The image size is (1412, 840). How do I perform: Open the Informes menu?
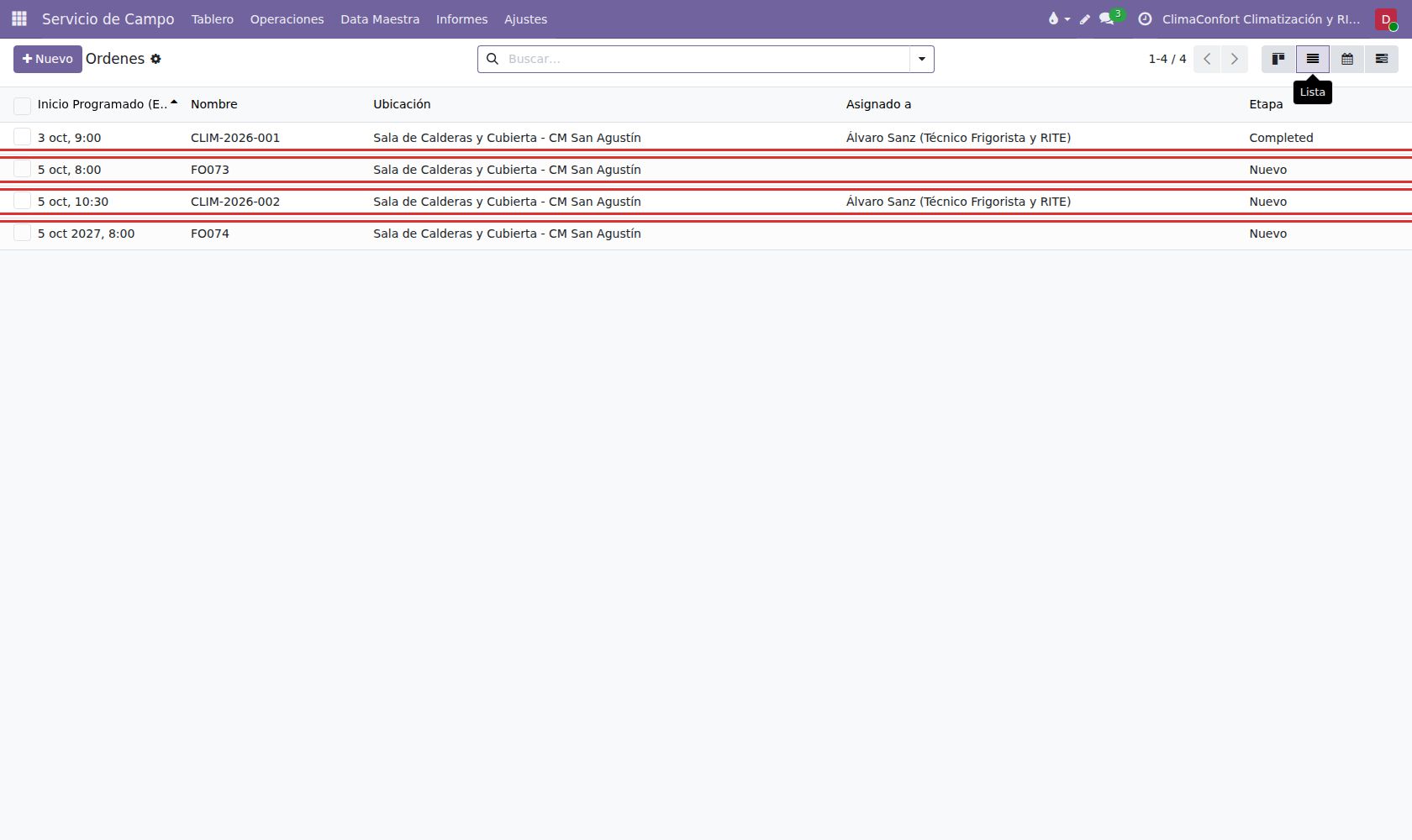point(461,19)
